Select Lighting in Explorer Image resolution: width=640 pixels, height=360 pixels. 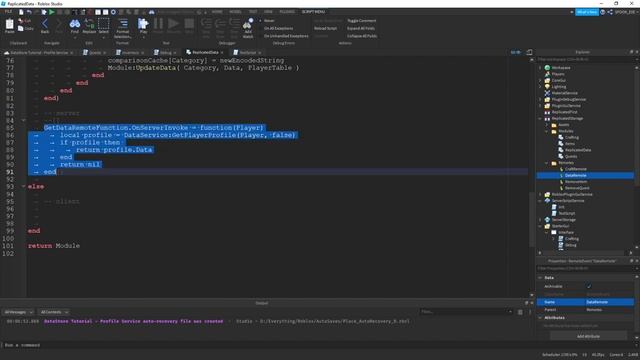click(558, 87)
